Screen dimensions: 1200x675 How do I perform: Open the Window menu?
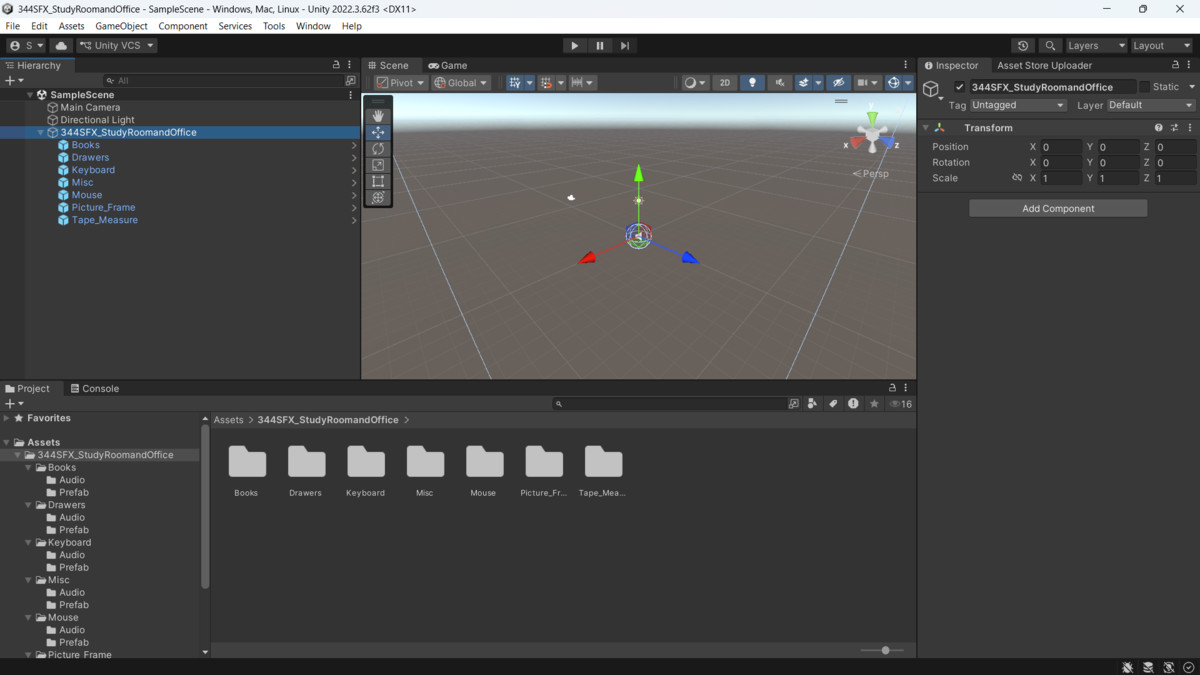(x=313, y=26)
